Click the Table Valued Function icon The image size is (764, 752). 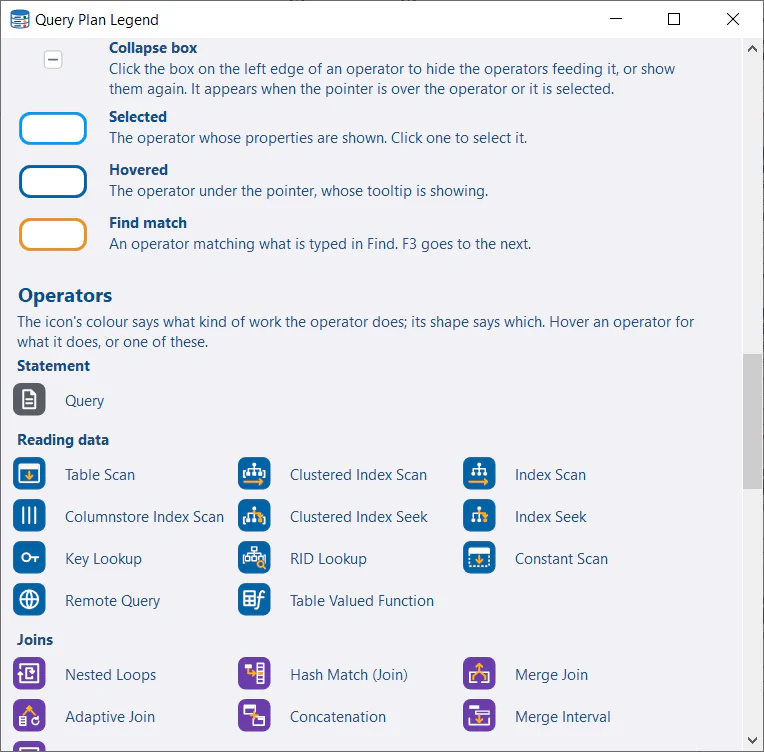254,599
